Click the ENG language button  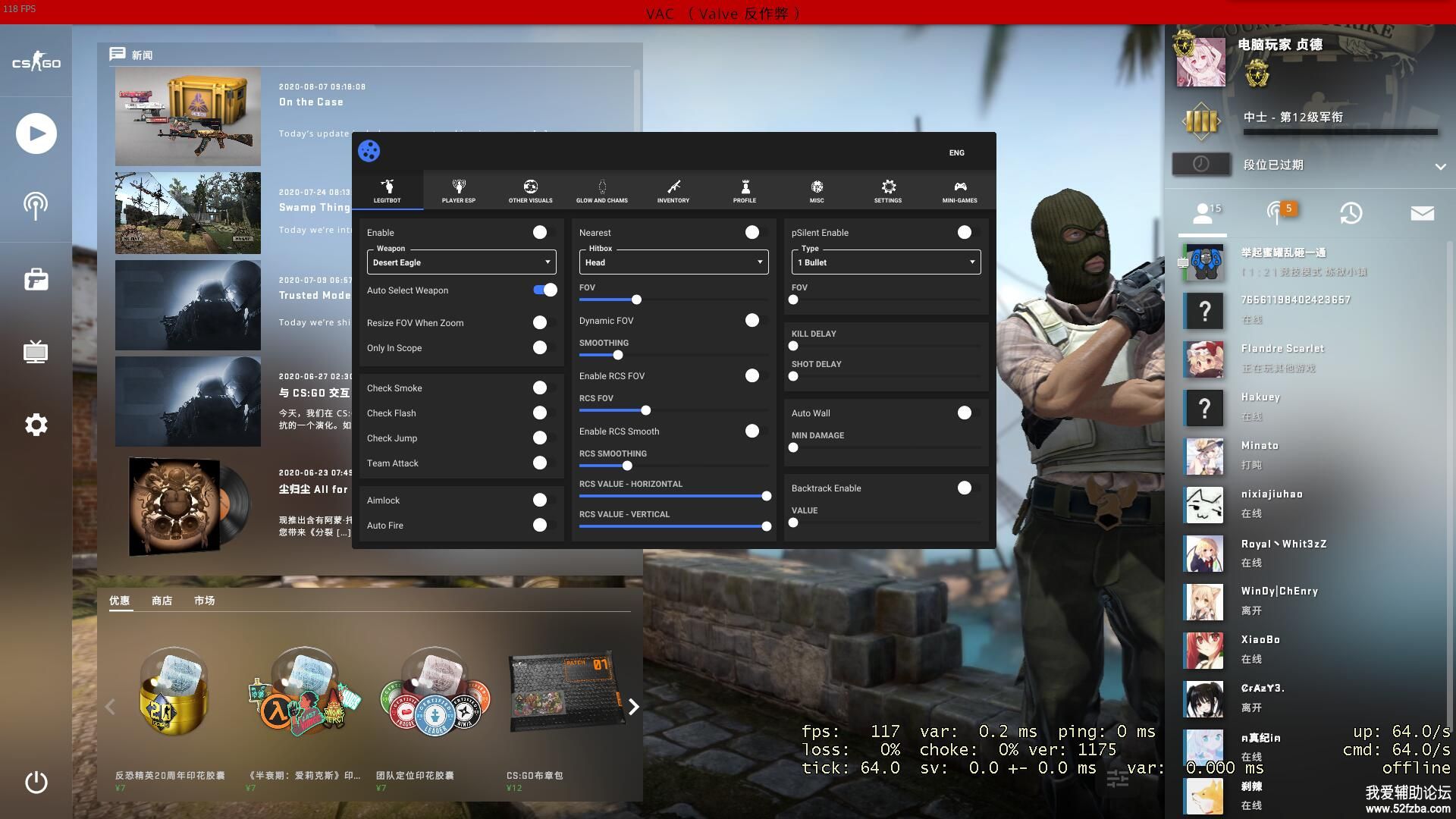pos(956,152)
